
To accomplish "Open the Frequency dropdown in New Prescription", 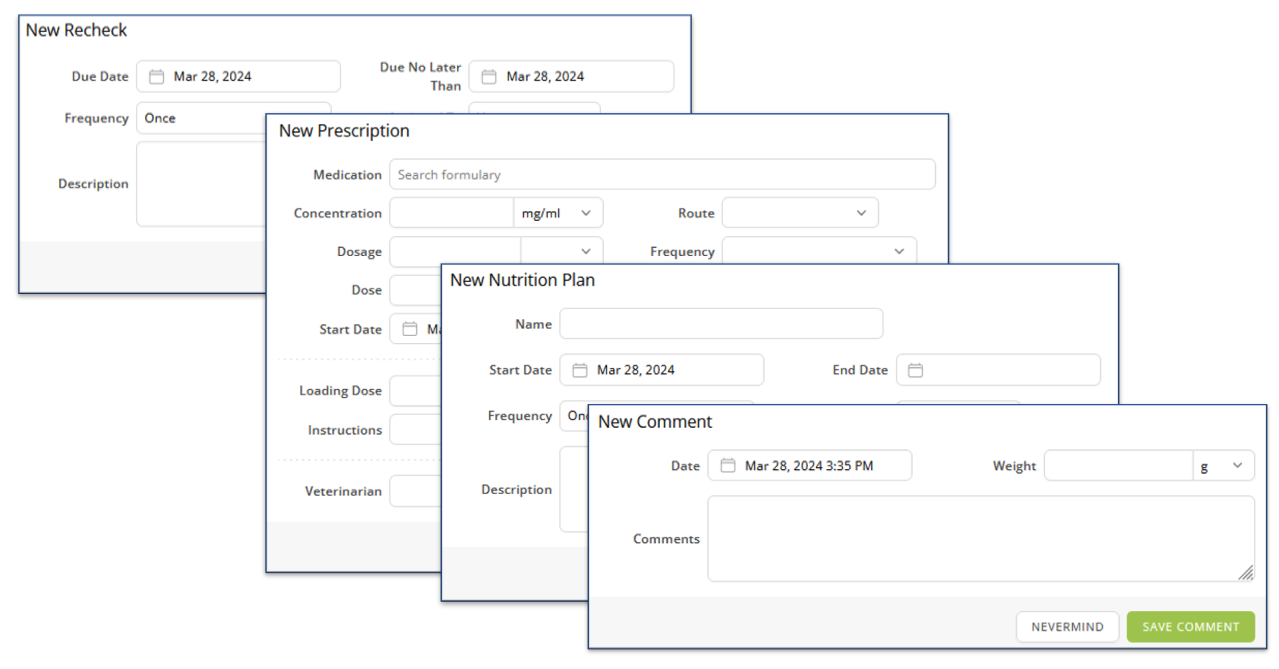I will tap(819, 252).
